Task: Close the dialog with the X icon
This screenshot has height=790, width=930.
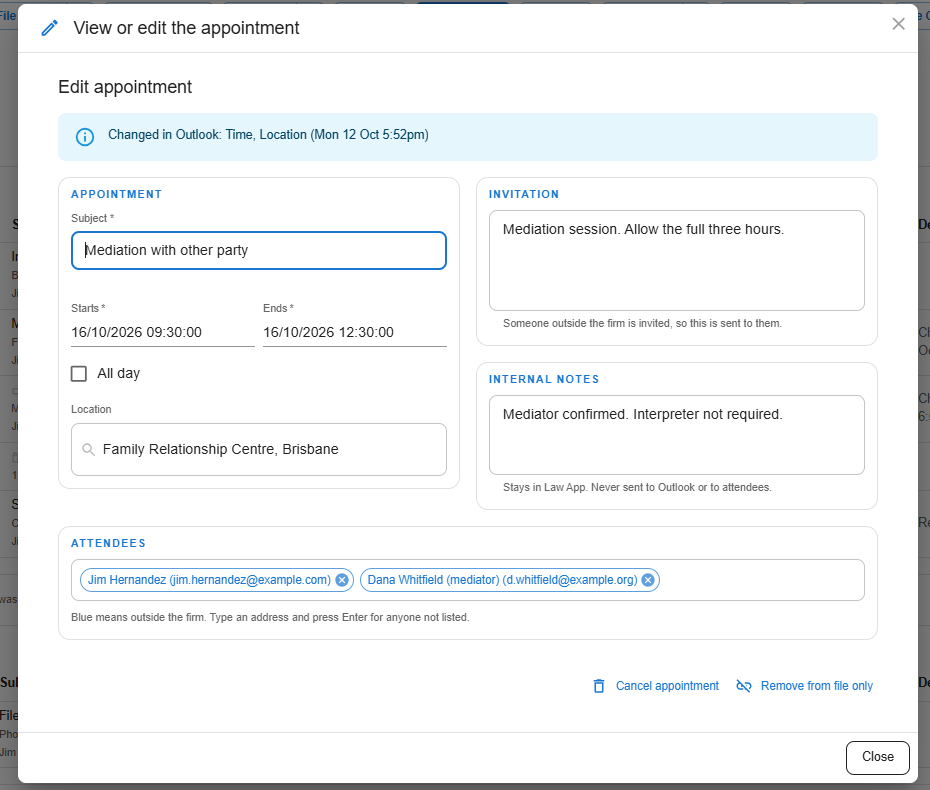Action: [x=898, y=24]
